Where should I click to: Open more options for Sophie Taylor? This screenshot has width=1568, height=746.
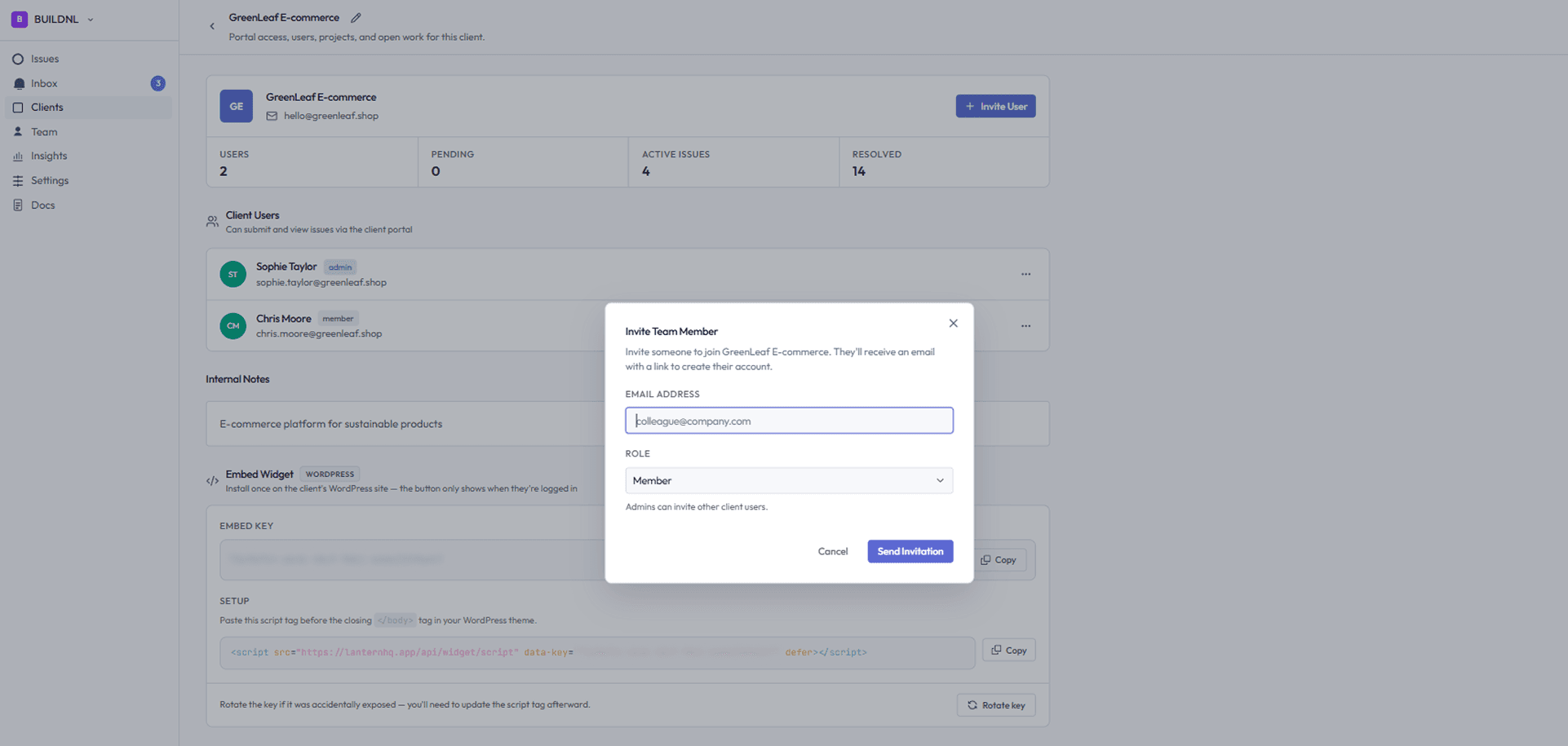pos(1025,274)
